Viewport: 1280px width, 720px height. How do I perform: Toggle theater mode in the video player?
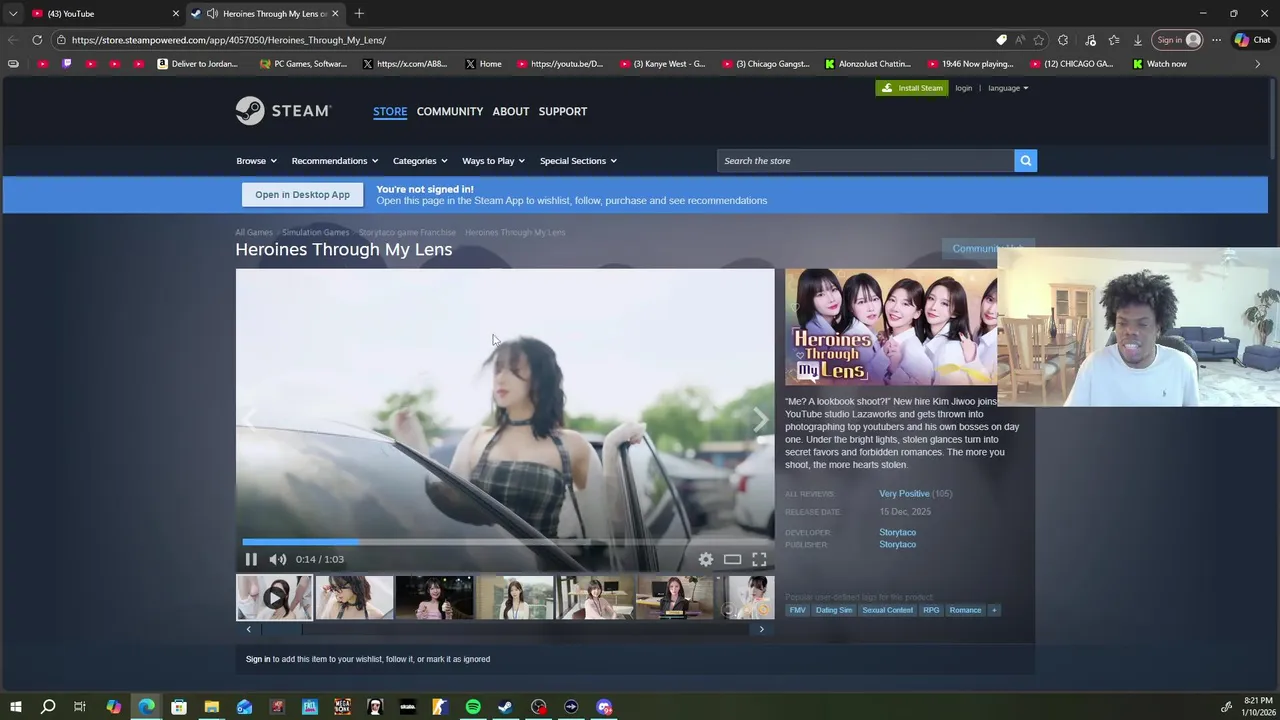coord(732,559)
